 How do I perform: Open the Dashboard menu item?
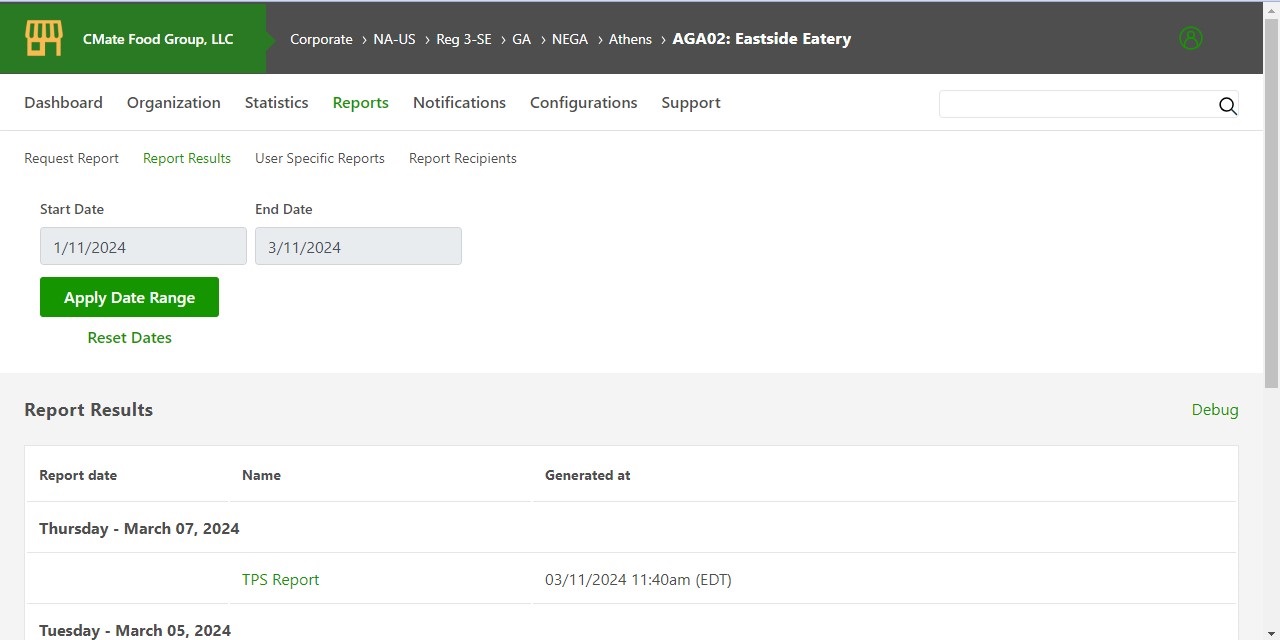(63, 102)
